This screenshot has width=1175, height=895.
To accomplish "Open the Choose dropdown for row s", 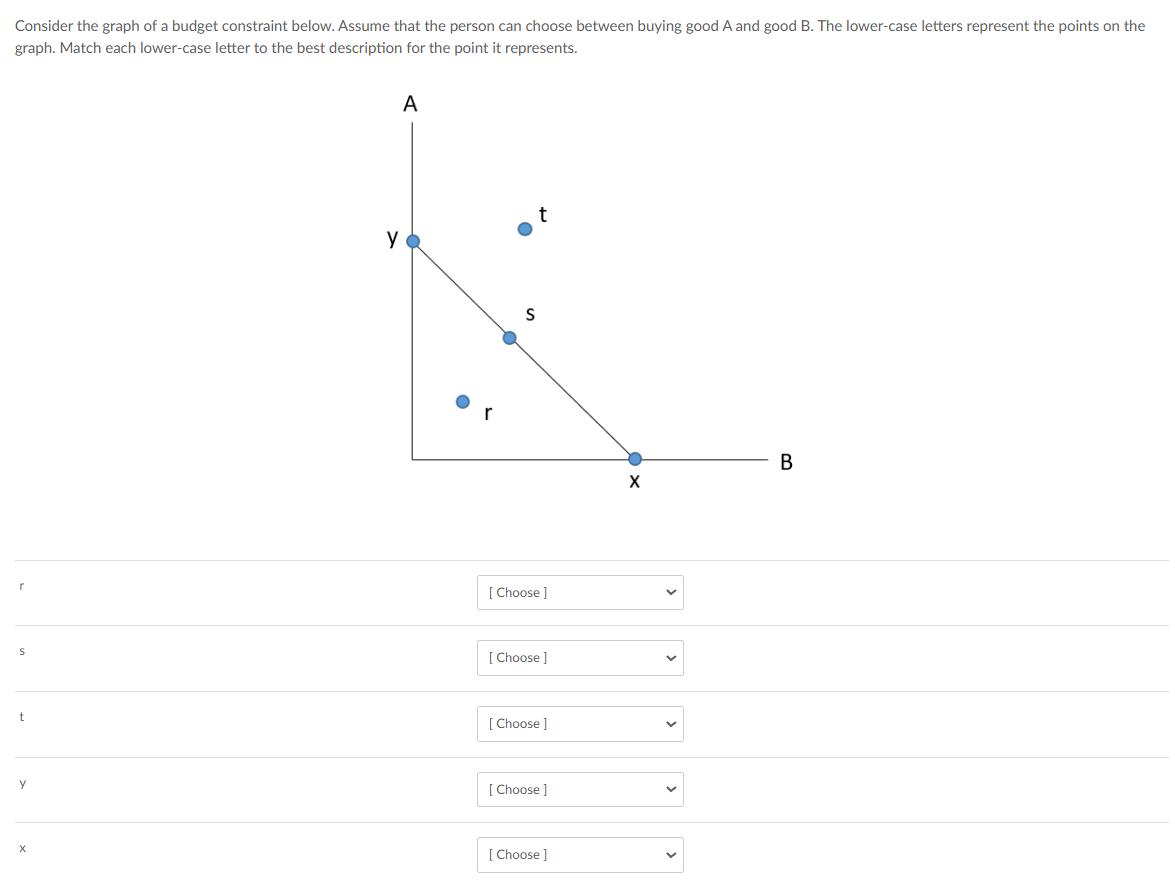I will (x=580, y=657).
